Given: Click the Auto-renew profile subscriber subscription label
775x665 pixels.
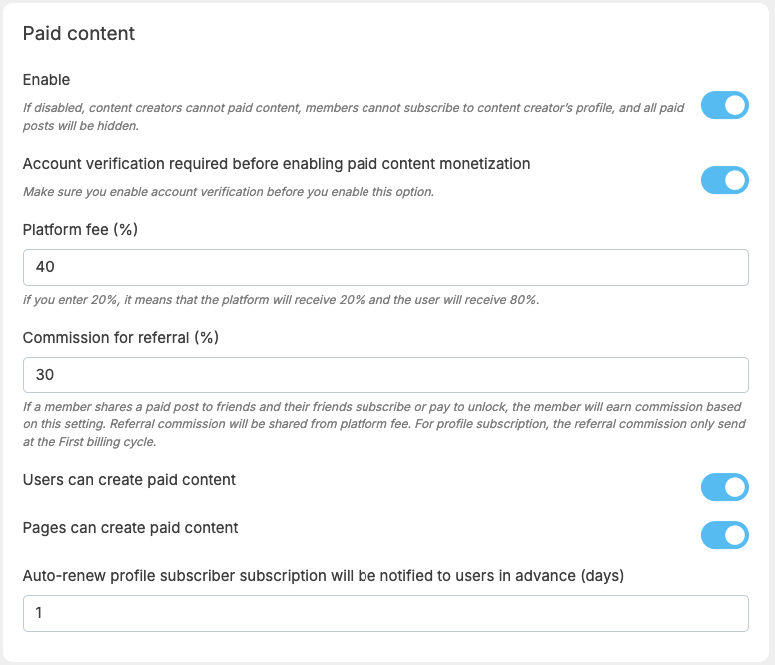Looking at the screenshot, I should point(323,576).
